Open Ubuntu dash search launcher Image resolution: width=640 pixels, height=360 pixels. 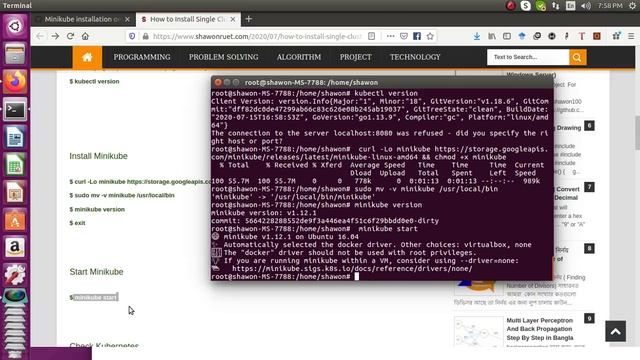(x=15, y=27)
